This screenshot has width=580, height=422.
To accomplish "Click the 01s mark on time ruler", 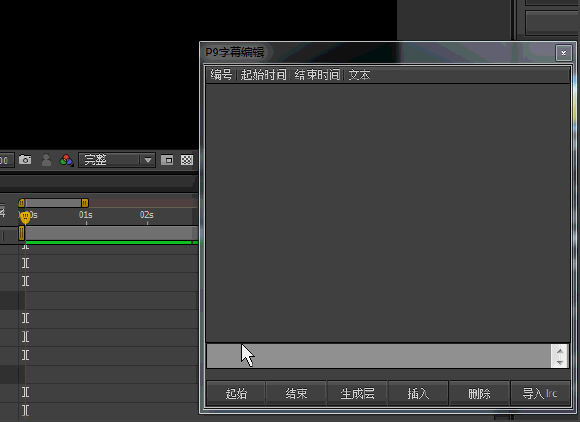I will [x=85, y=215].
